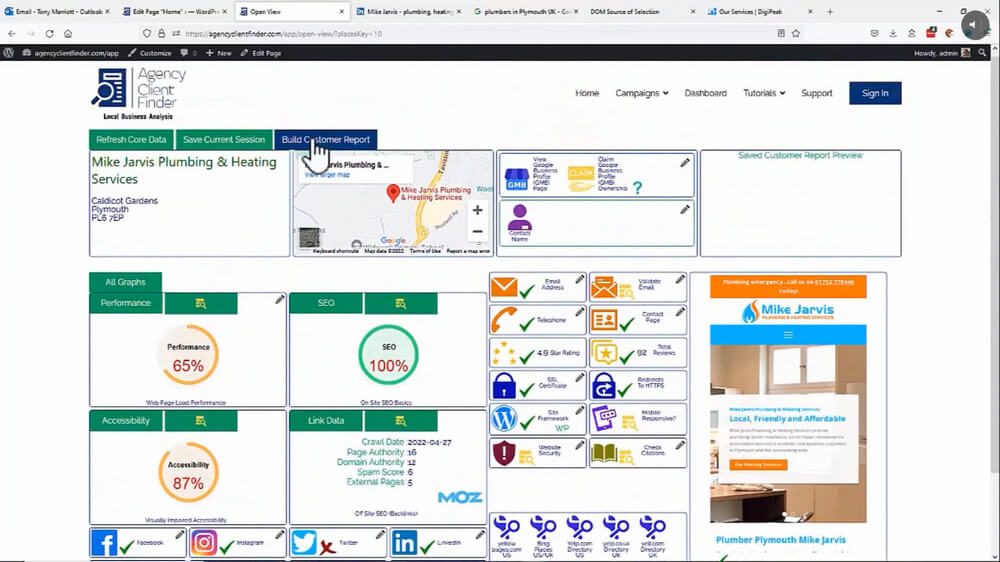Click the WordPress Site Framework icon
This screenshot has width=1000, height=562.
click(504, 418)
